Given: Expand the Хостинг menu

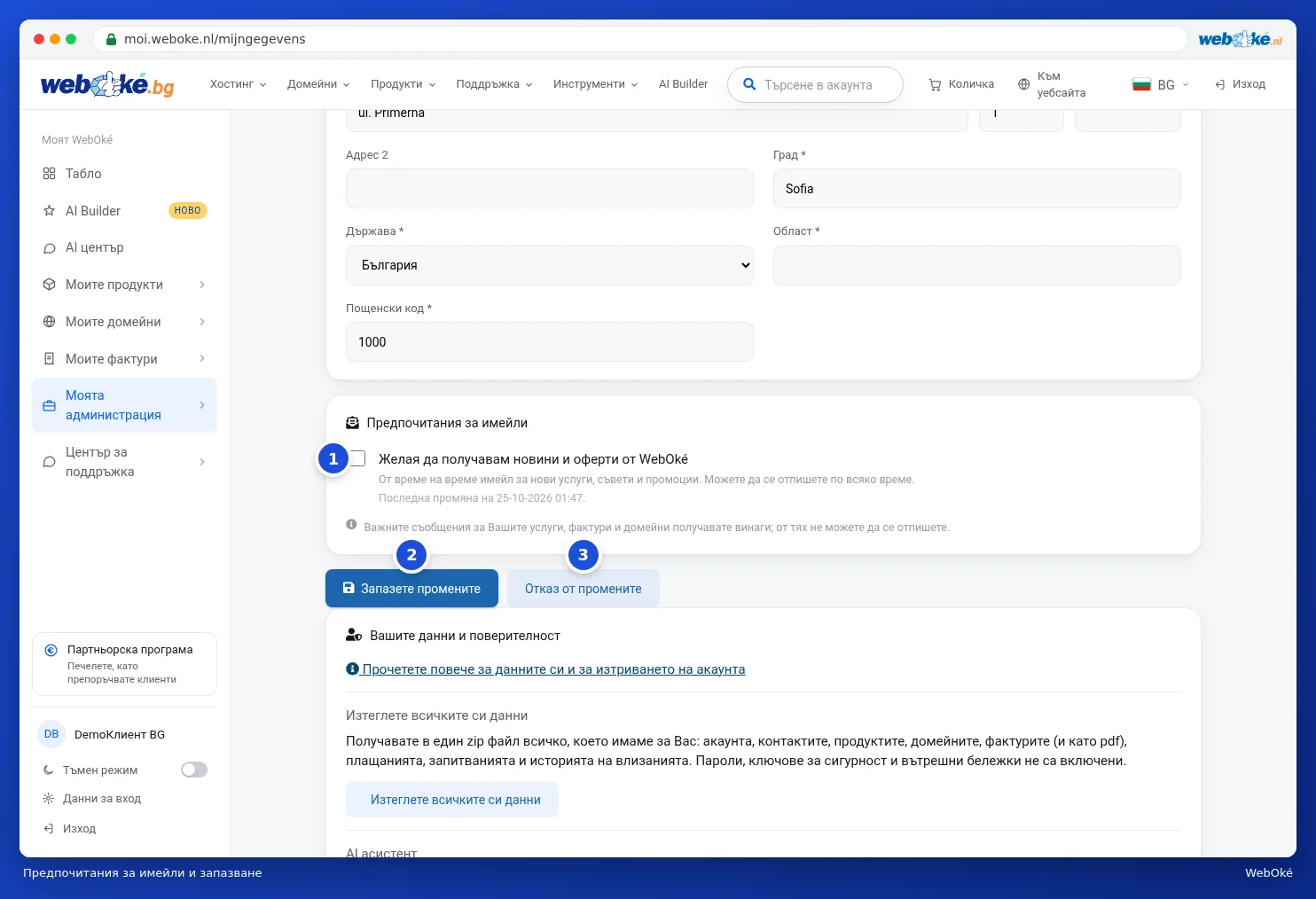Looking at the screenshot, I should pyautogui.click(x=238, y=84).
